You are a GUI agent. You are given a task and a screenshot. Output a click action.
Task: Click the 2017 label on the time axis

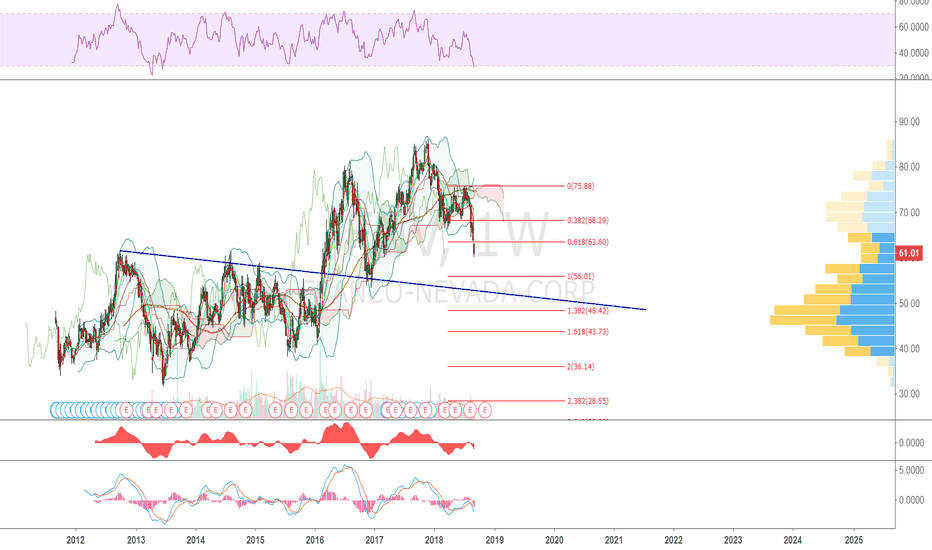point(374,540)
